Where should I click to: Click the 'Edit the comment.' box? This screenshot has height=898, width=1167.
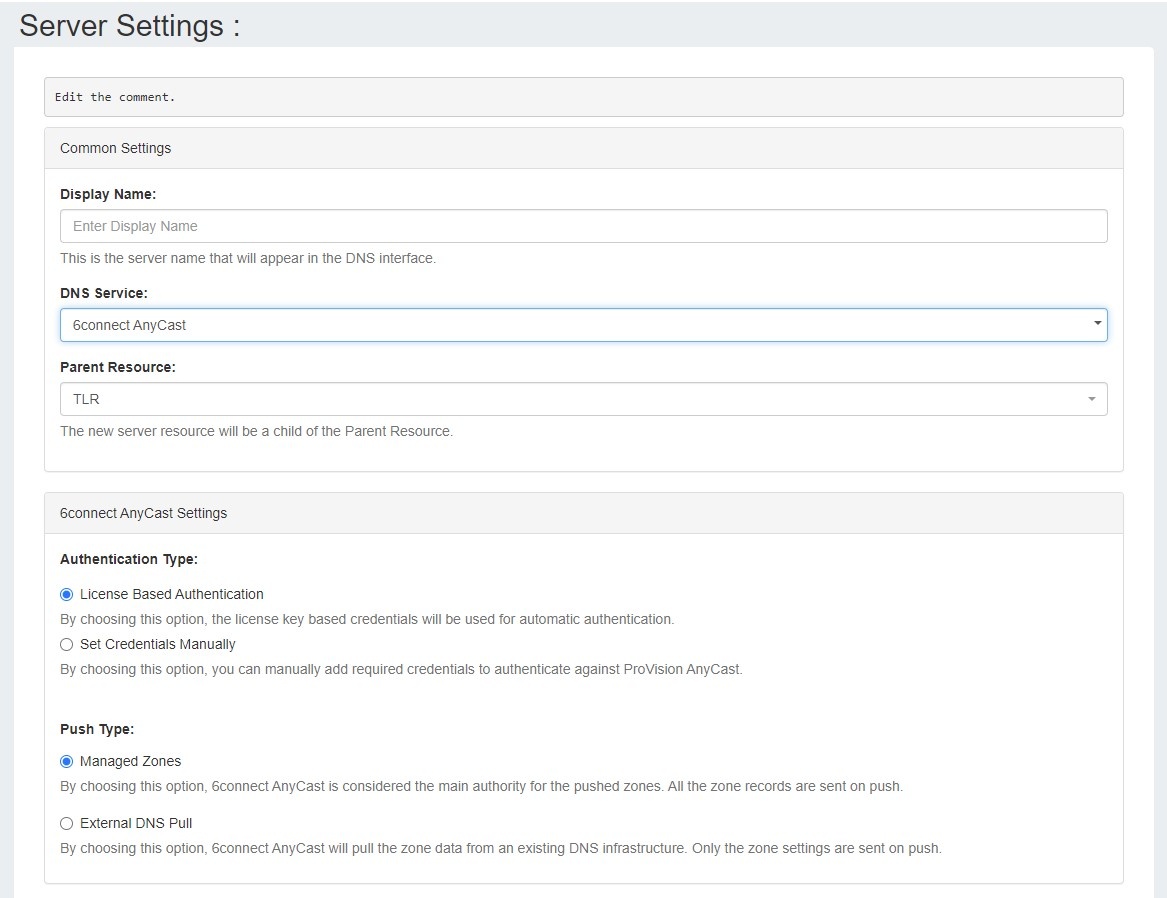pyautogui.click(x=583, y=97)
